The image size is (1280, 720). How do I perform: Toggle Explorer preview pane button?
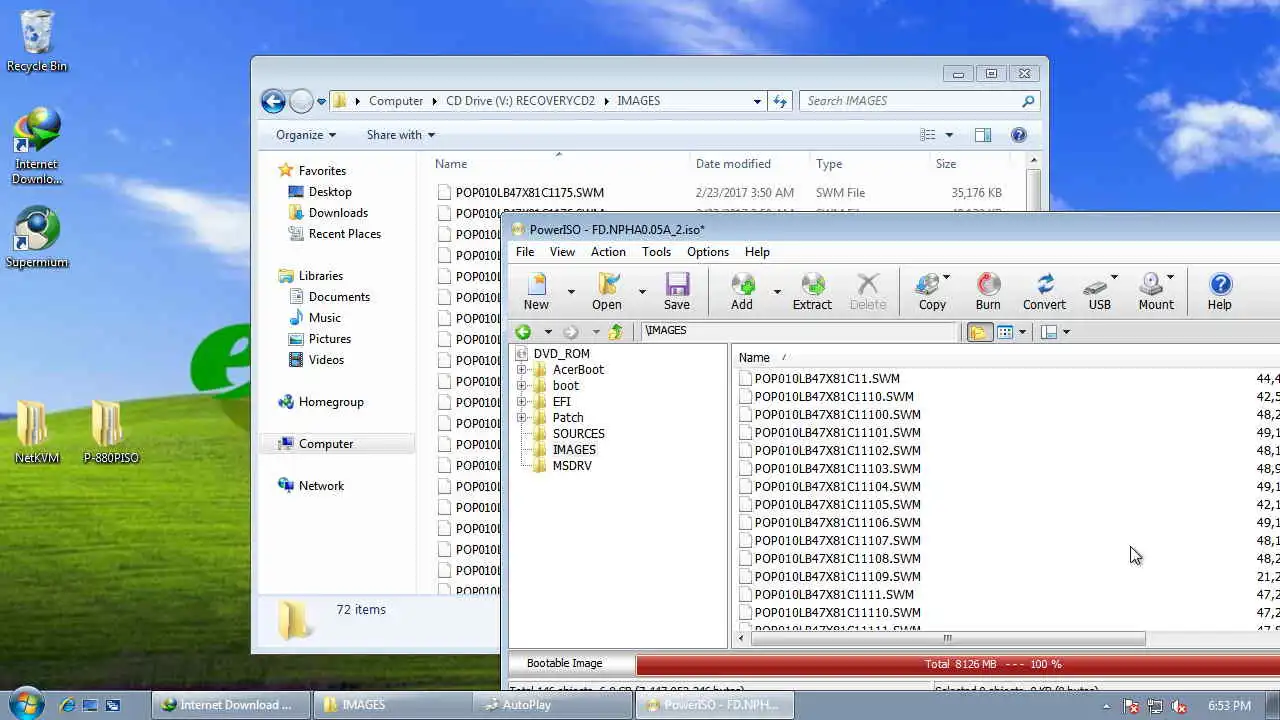pyautogui.click(x=983, y=135)
